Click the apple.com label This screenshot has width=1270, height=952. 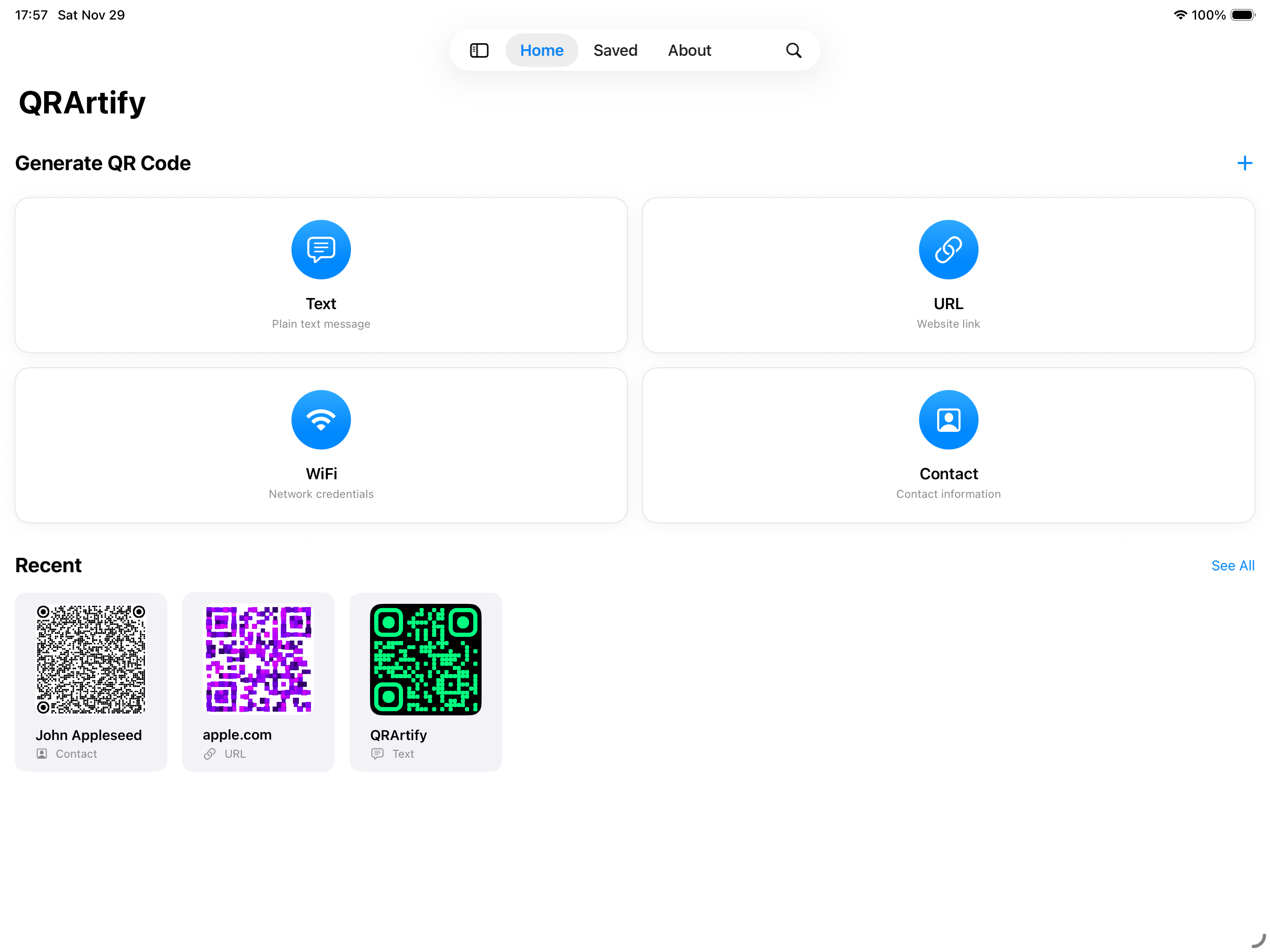click(237, 735)
